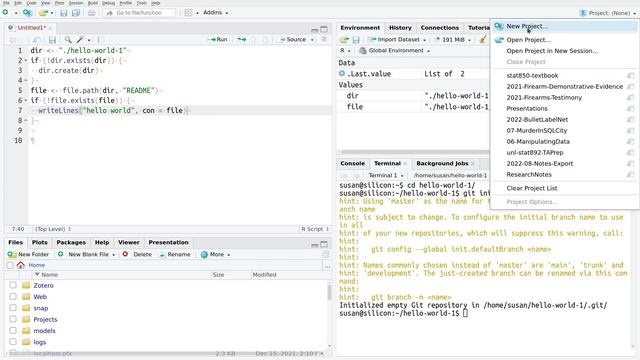Open the Packages tab
Screen dimensions: 640x360
(x=71, y=242)
